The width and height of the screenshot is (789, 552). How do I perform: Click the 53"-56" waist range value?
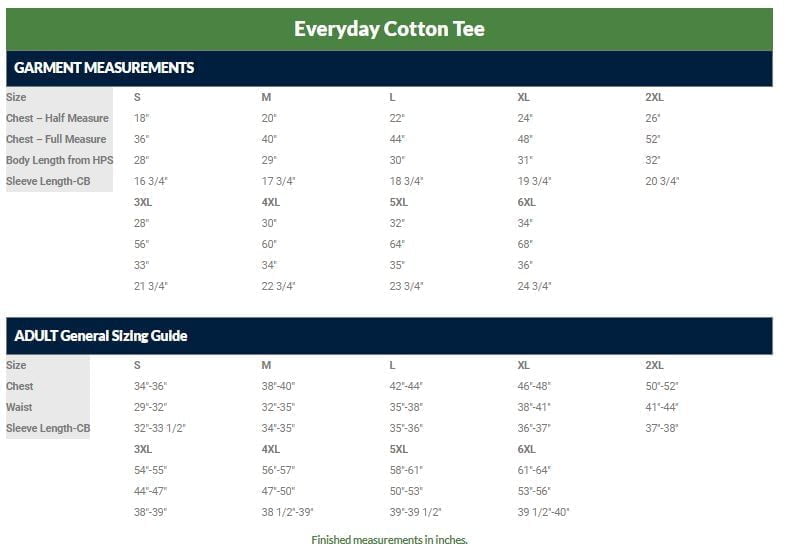534,491
